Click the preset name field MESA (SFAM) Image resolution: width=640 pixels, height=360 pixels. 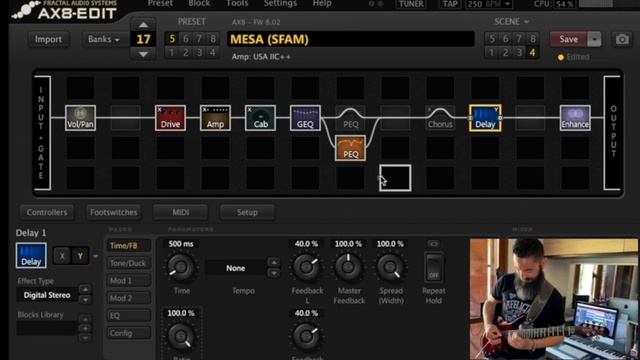pyautogui.click(x=351, y=39)
